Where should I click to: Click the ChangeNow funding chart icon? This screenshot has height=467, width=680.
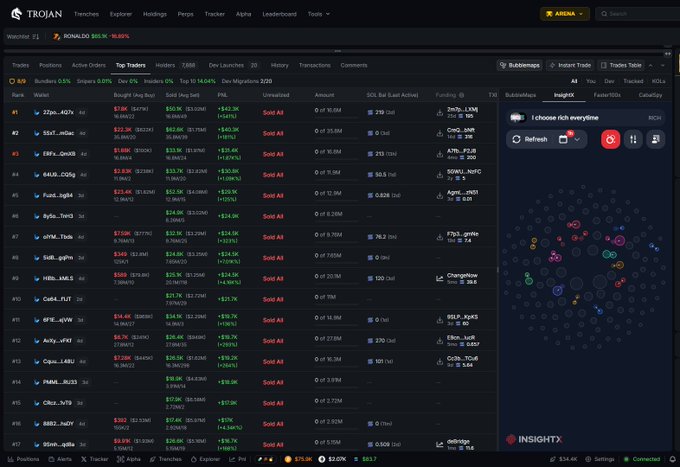[440, 279]
